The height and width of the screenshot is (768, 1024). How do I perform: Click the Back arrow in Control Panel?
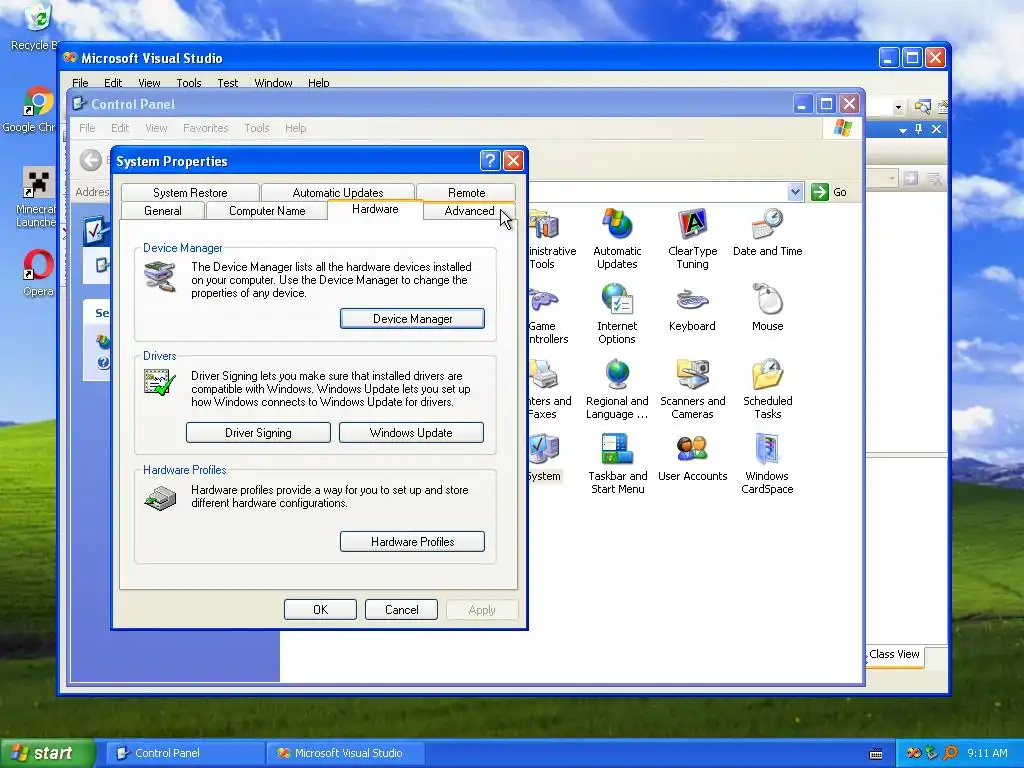[x=91, y=160]
